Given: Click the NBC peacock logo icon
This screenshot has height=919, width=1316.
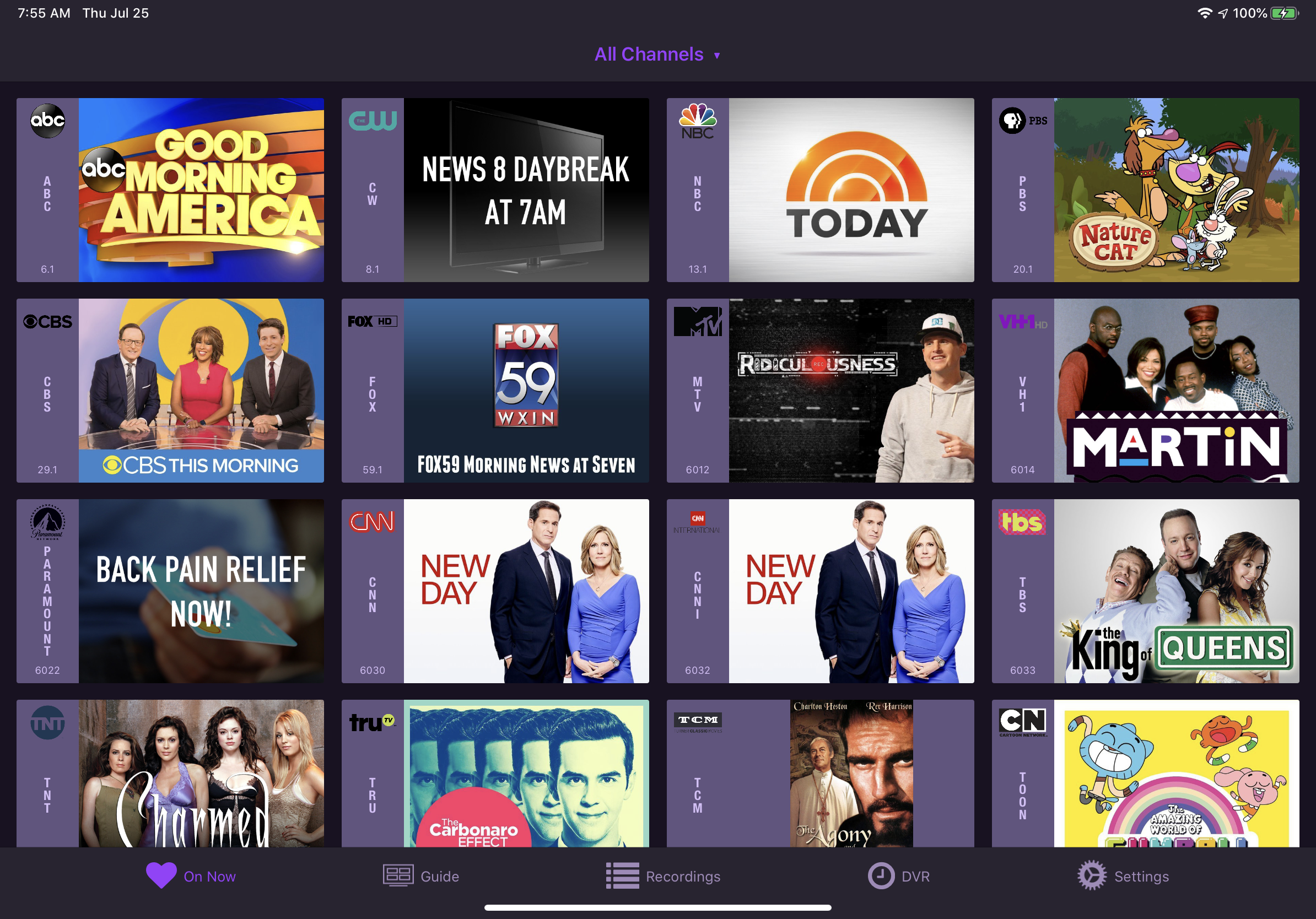Looking at the screenshot, I should tap(698, 121).
